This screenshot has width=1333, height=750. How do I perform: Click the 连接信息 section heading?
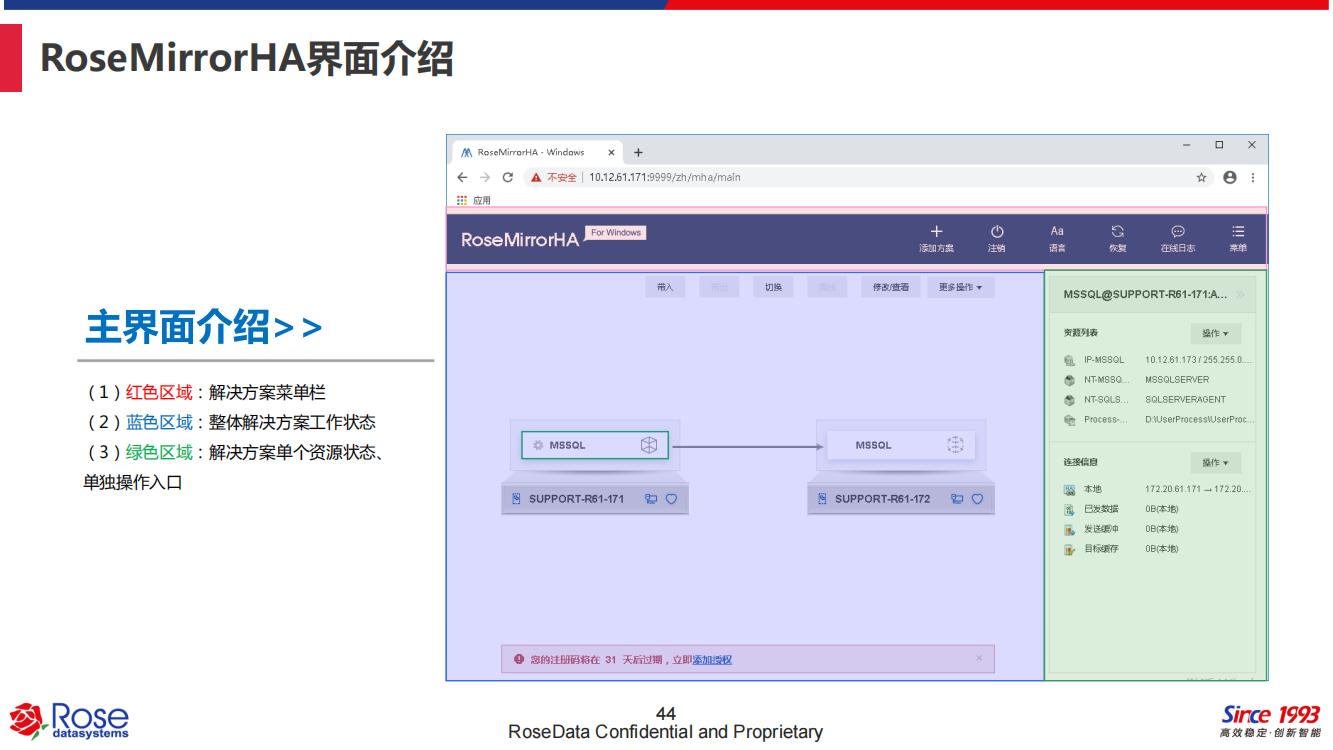tap(1080, 463)
